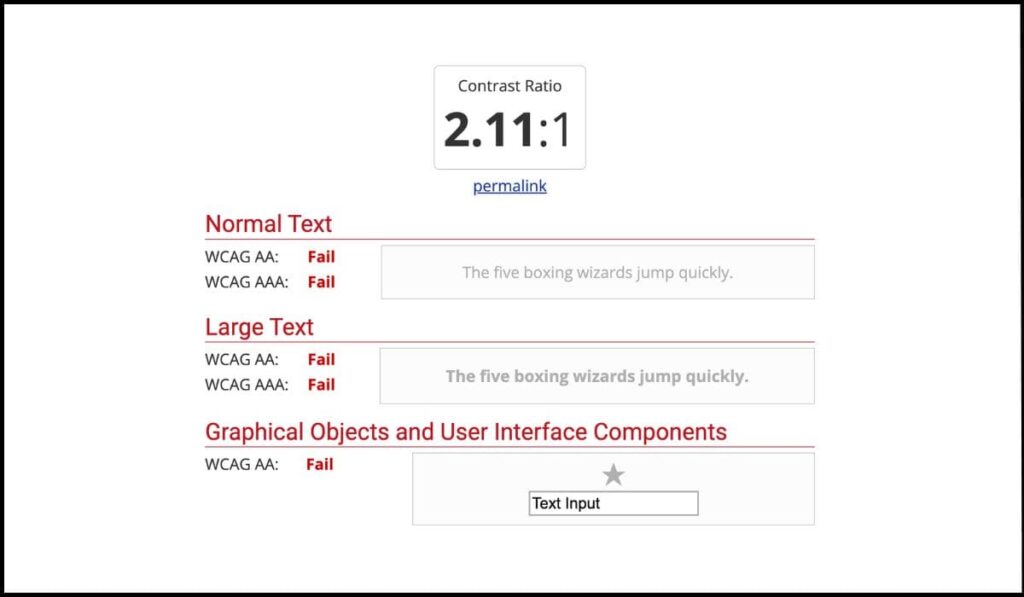This screenshot has width=1024, height=597.
Task: Click the Contrast Ratio label
Action: click(x=509, y=86)
